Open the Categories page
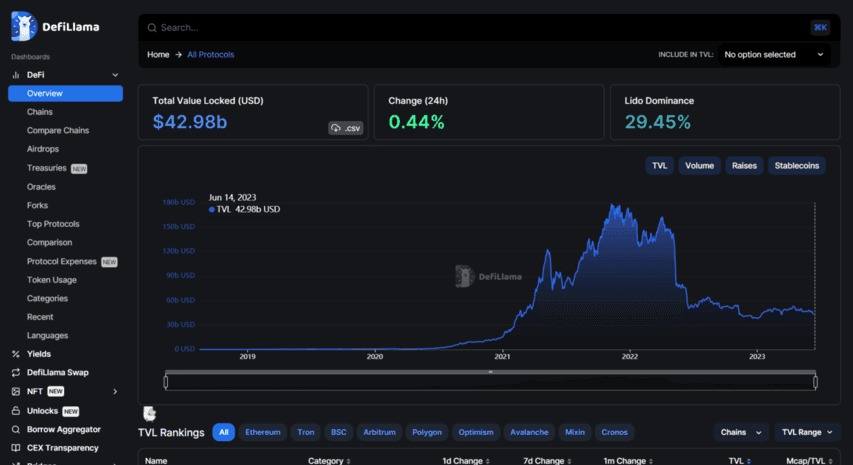853x465 pixels. 47,299
